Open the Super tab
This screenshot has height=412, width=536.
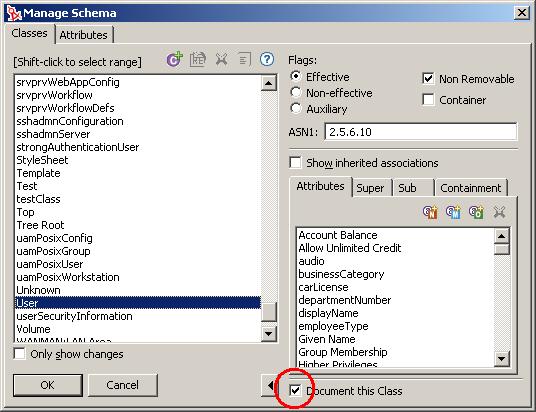371,188
